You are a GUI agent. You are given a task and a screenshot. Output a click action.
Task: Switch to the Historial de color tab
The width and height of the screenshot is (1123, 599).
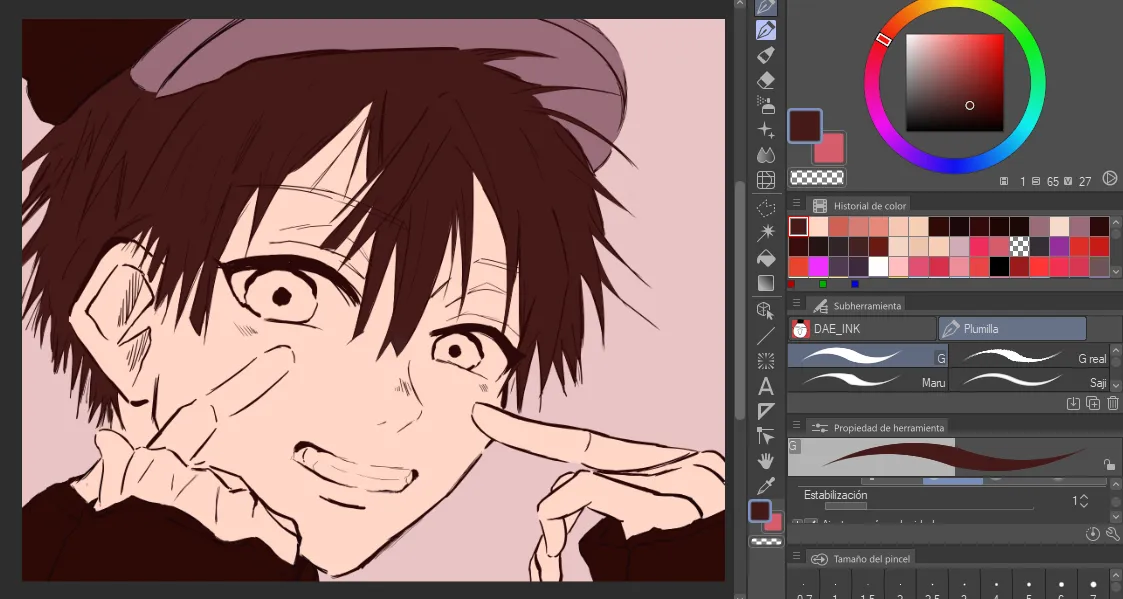(859, 206)
